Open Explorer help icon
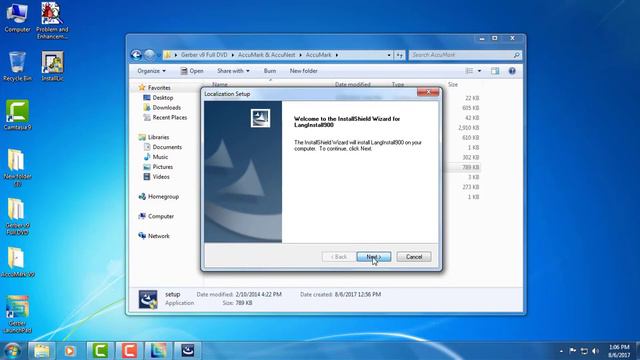This screenshot has height=360, width=640. (512, 71)
